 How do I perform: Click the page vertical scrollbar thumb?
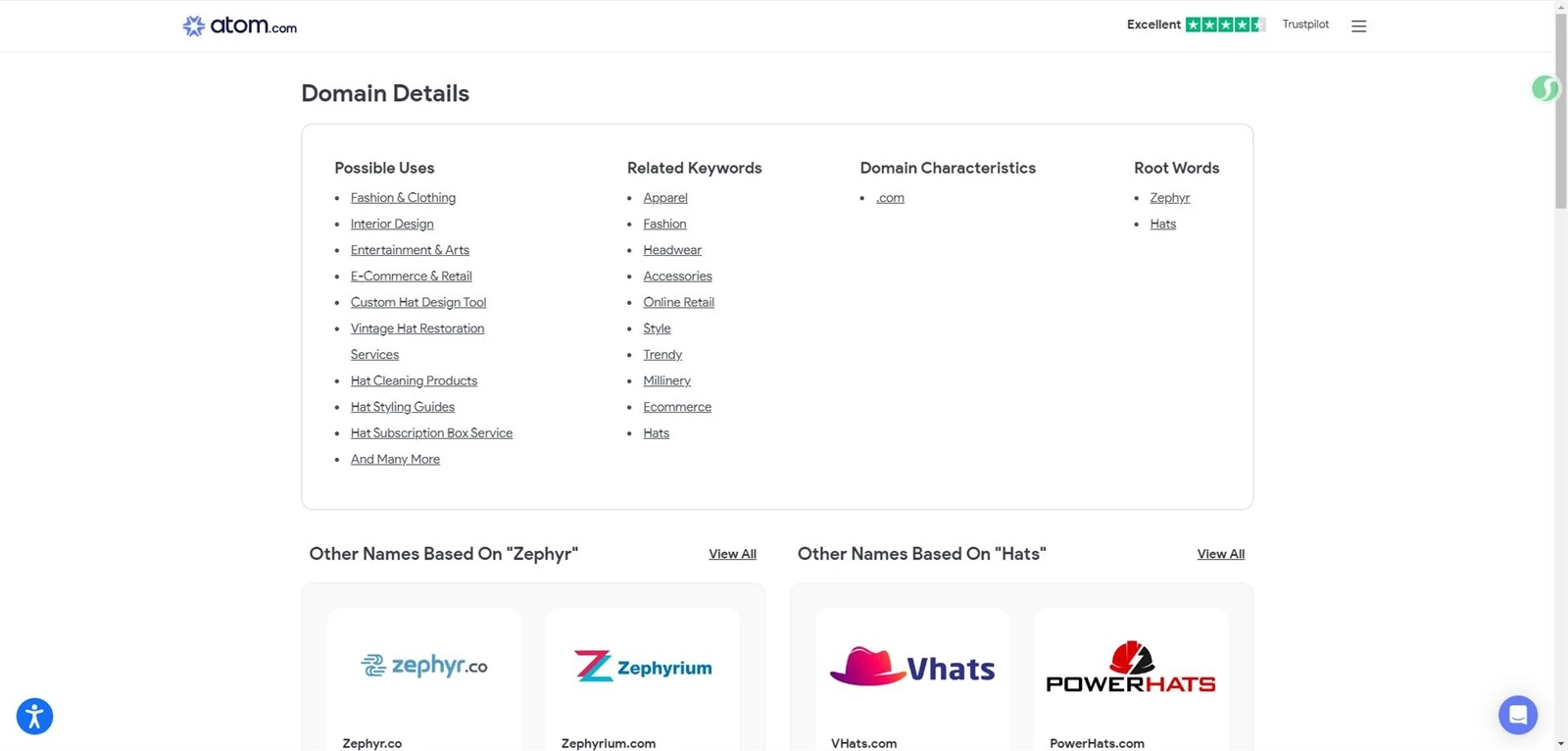[1560, 110]
